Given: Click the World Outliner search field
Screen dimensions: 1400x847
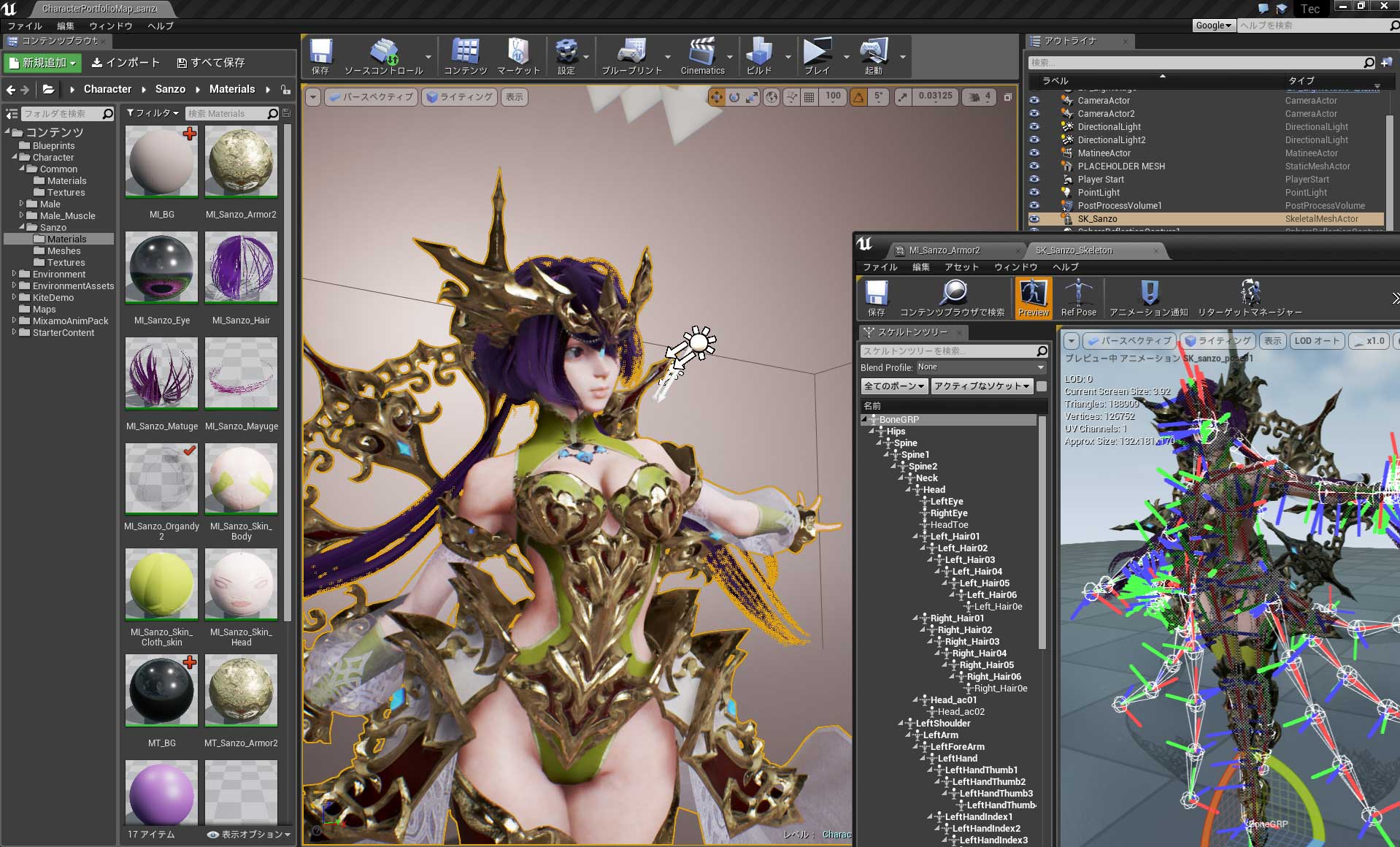Looking at the screenshot, I should coord(1202,63).
